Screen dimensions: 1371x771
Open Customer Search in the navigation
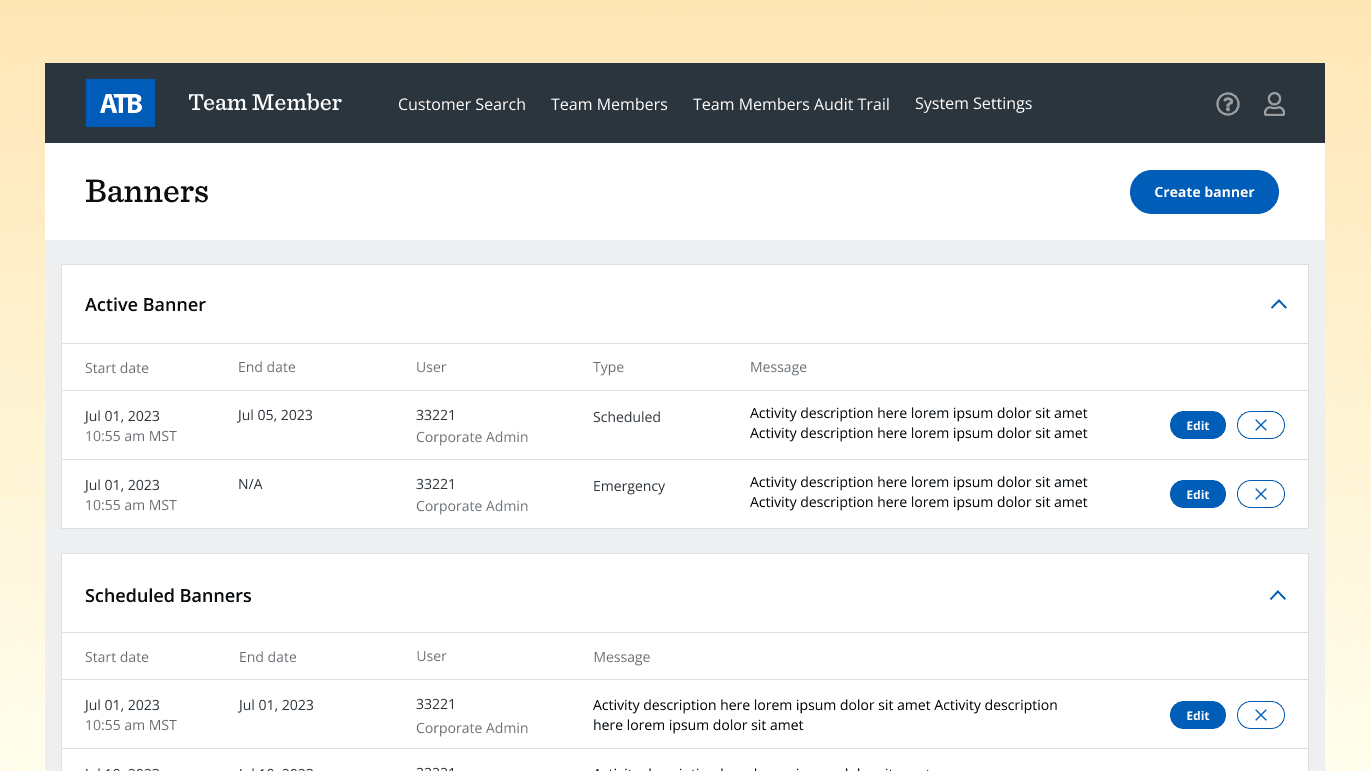click(x=462, y=104)
